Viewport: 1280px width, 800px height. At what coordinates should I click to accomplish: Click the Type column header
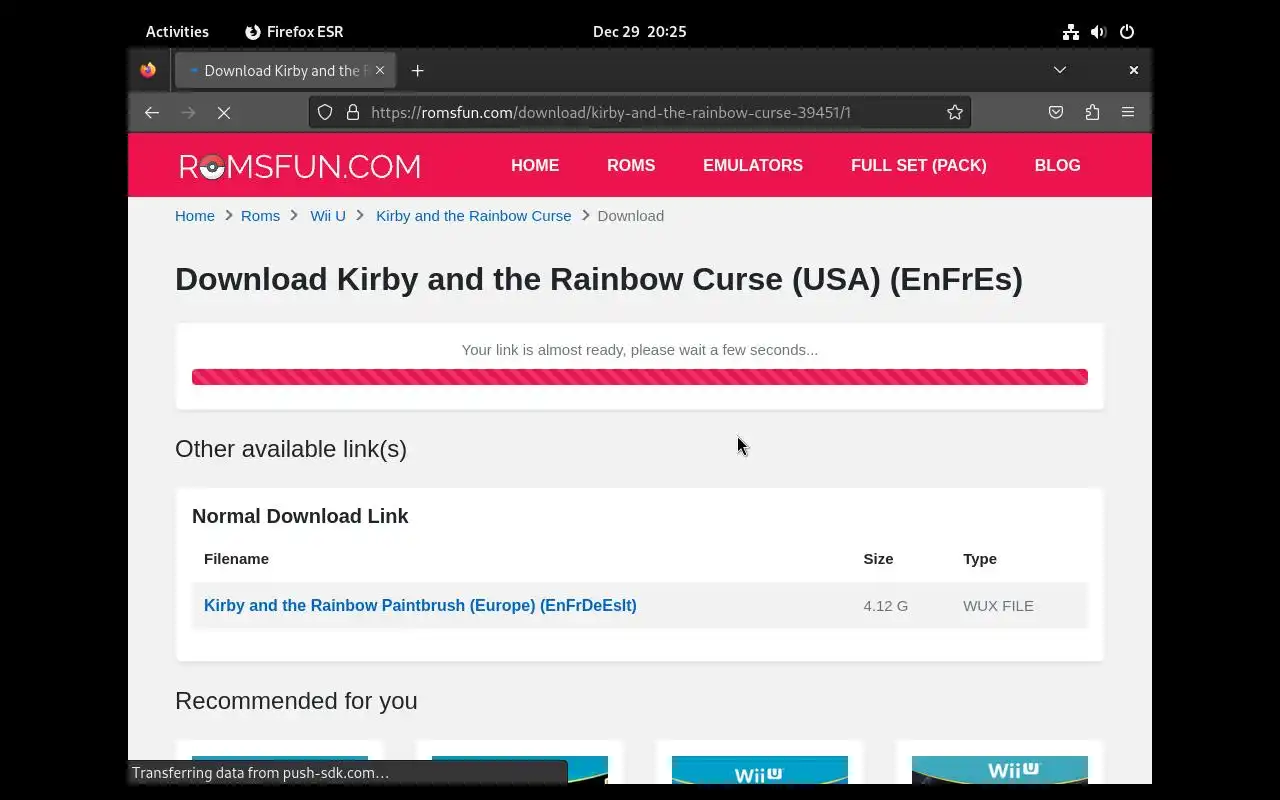click(980, 558)
